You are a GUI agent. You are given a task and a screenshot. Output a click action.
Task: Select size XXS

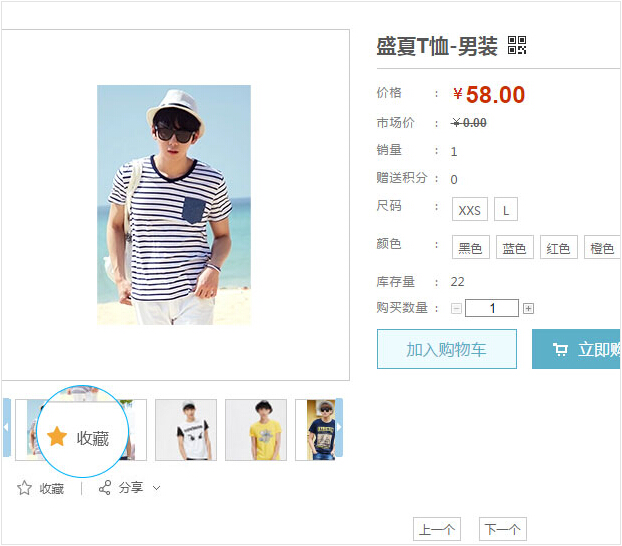click(x=470, y=210)
